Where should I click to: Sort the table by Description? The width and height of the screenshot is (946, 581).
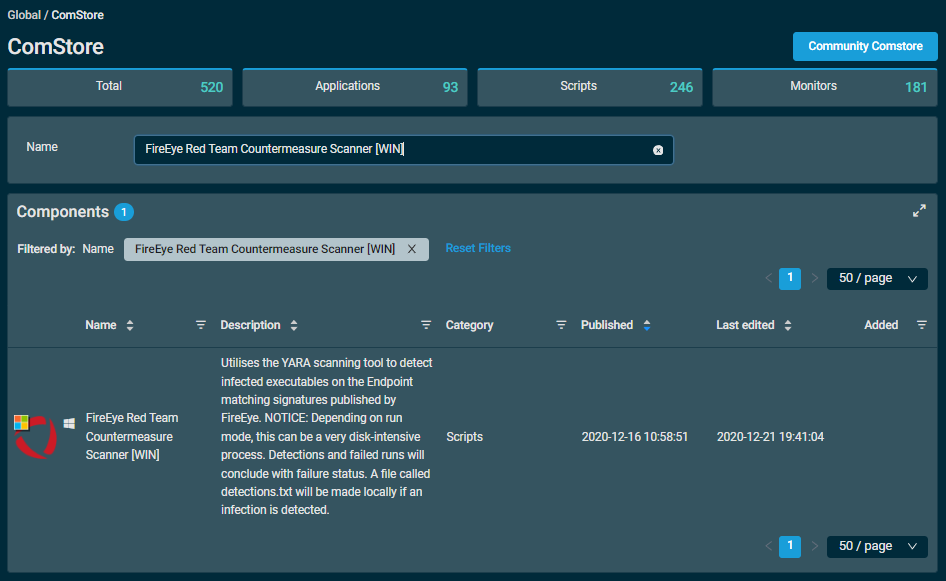pyautogui.click(x=294, y=325)
